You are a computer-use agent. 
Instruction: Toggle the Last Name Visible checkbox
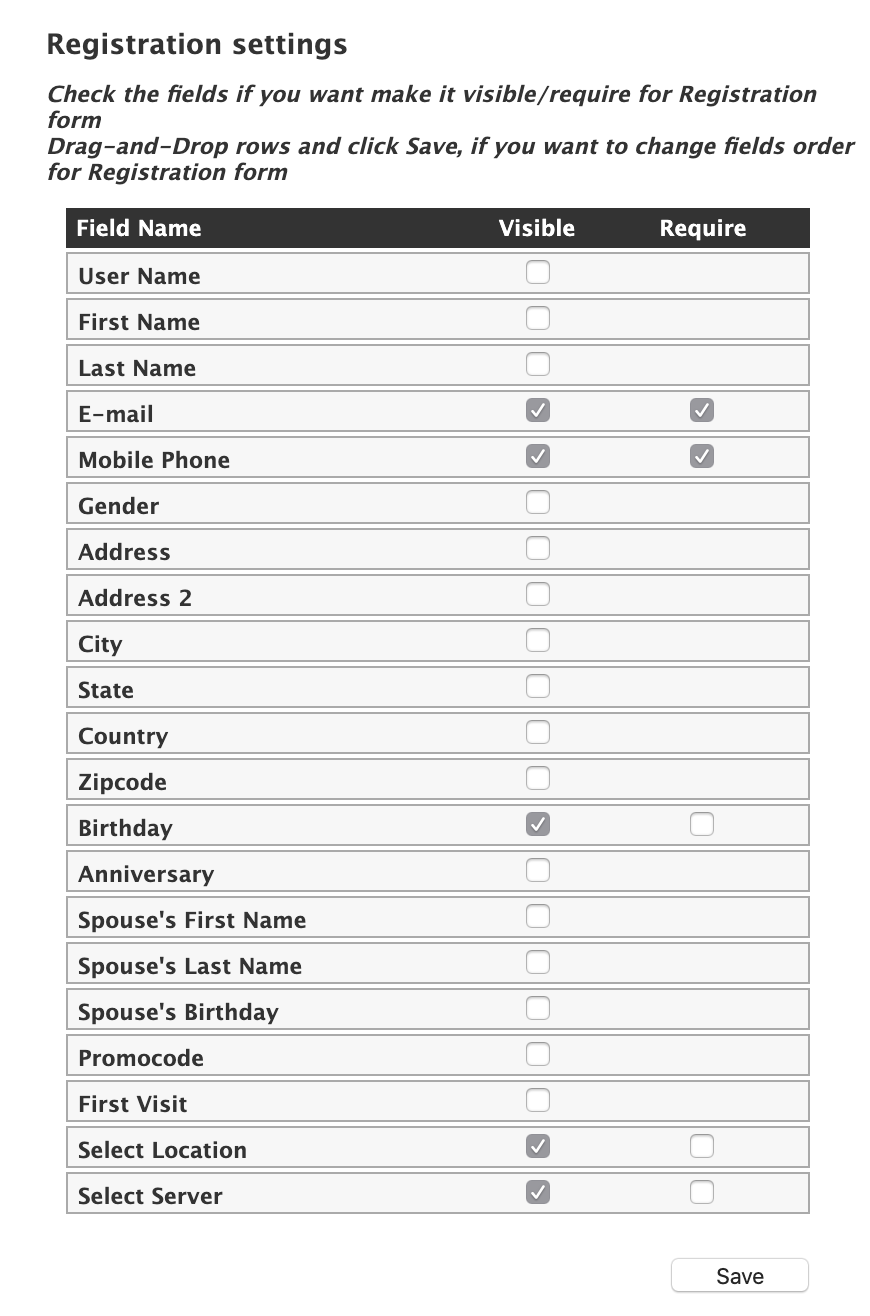pyautogui.click(x=537, y=364)
